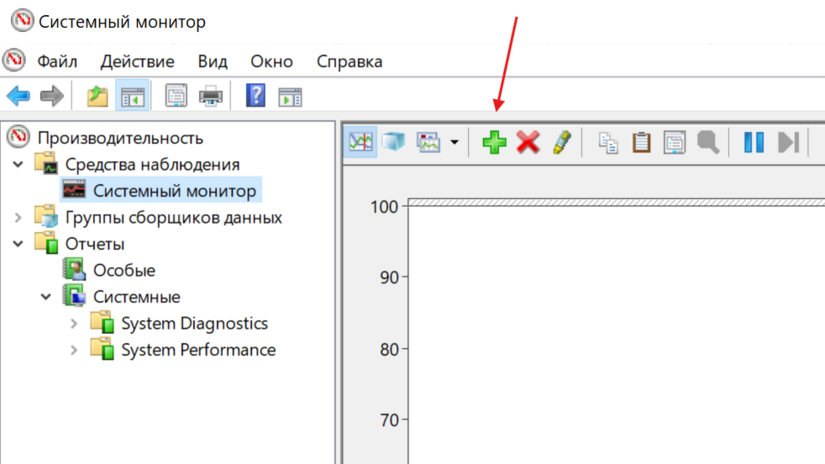Click the Highlight pencil icon
The image size is (825, 464).
tap(560, 143)
